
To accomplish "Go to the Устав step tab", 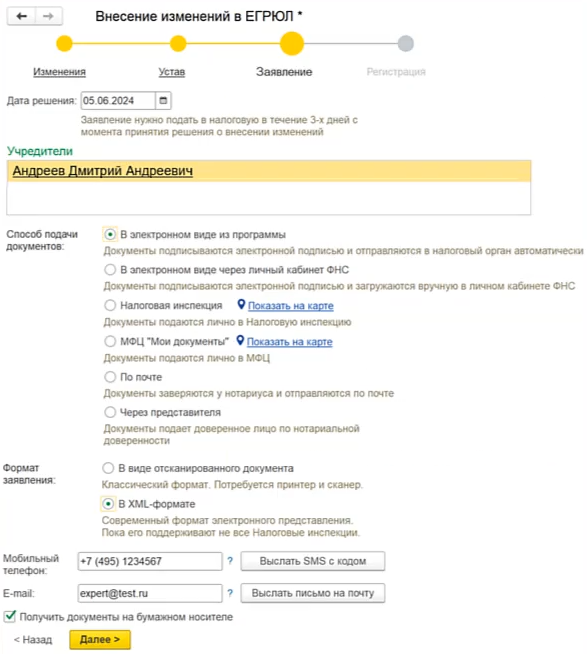I will point(171,72).
